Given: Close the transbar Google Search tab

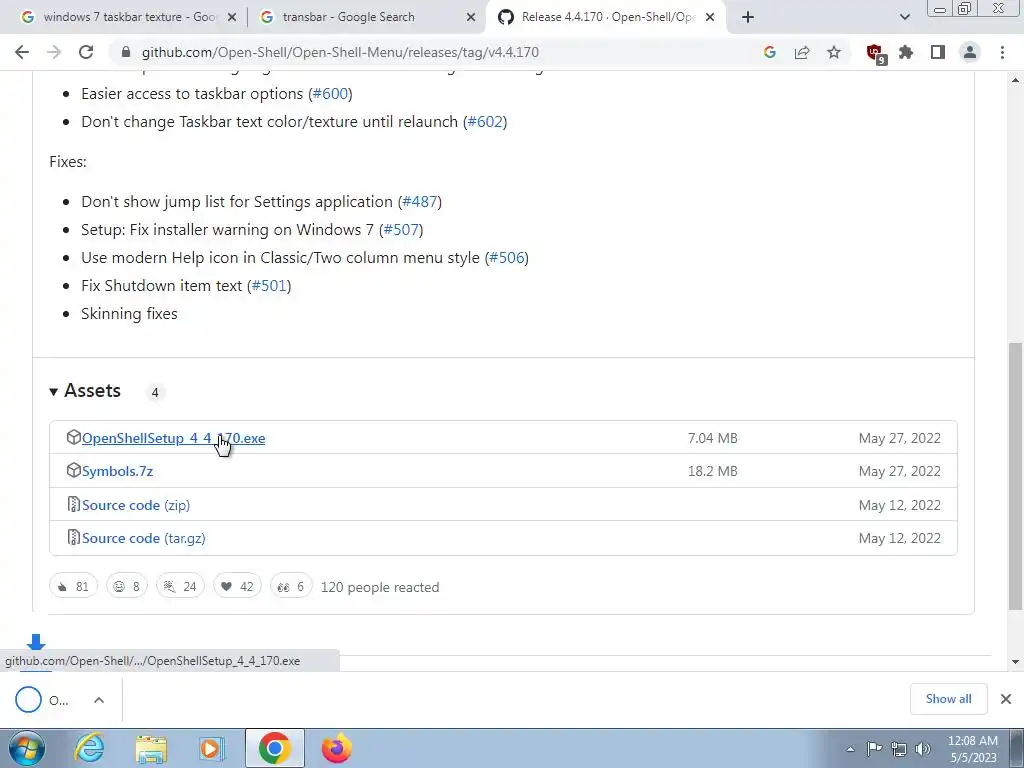Looking at the screenshot, I should [471, 18].
